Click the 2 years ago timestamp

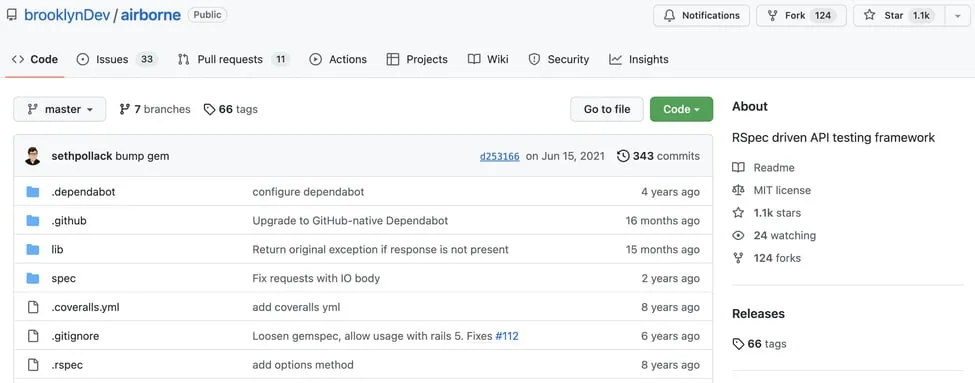pos(670,279)
